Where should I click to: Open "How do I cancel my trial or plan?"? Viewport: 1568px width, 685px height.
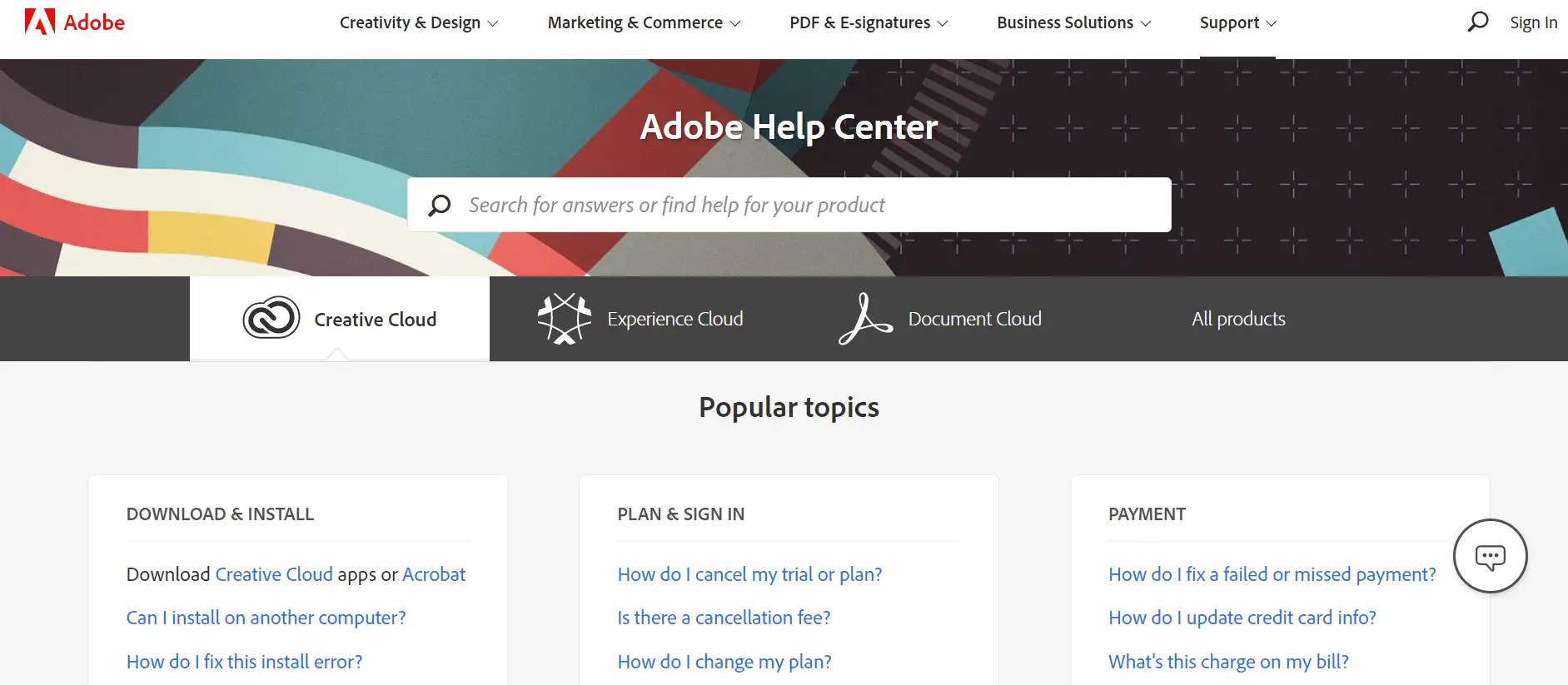coord(749,574)
